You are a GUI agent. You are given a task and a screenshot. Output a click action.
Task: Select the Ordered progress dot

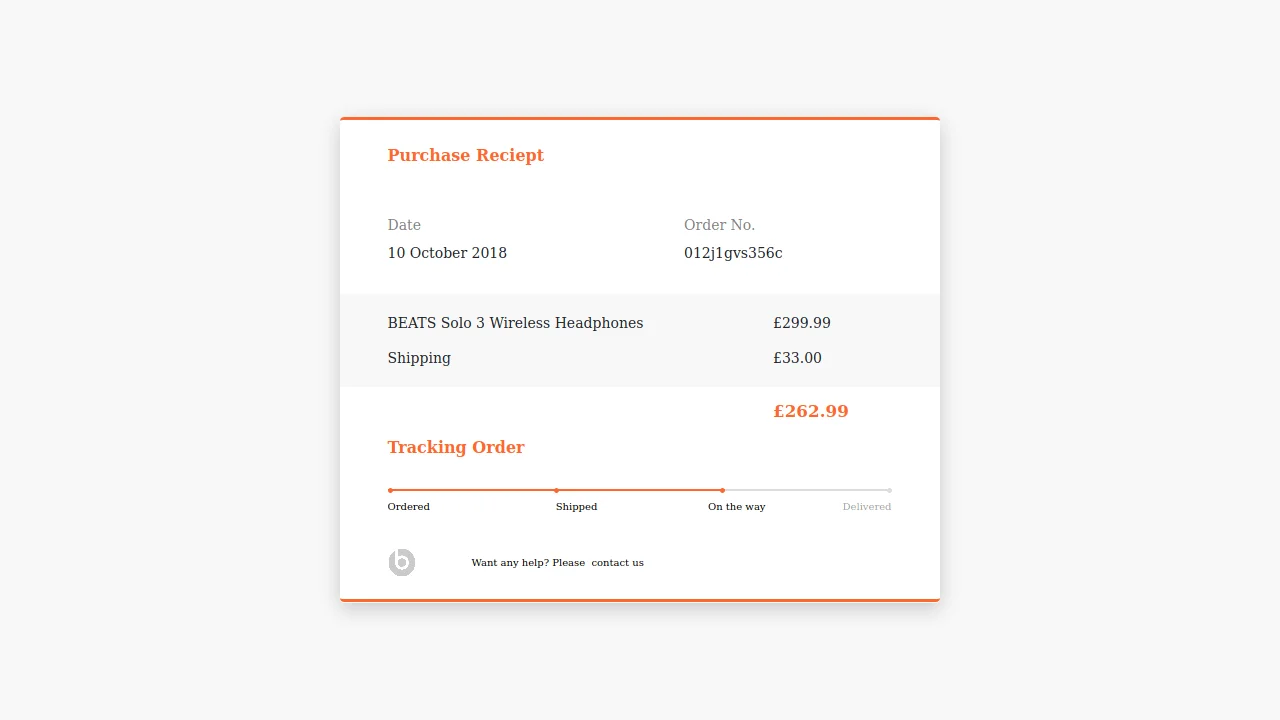point(388,490)
